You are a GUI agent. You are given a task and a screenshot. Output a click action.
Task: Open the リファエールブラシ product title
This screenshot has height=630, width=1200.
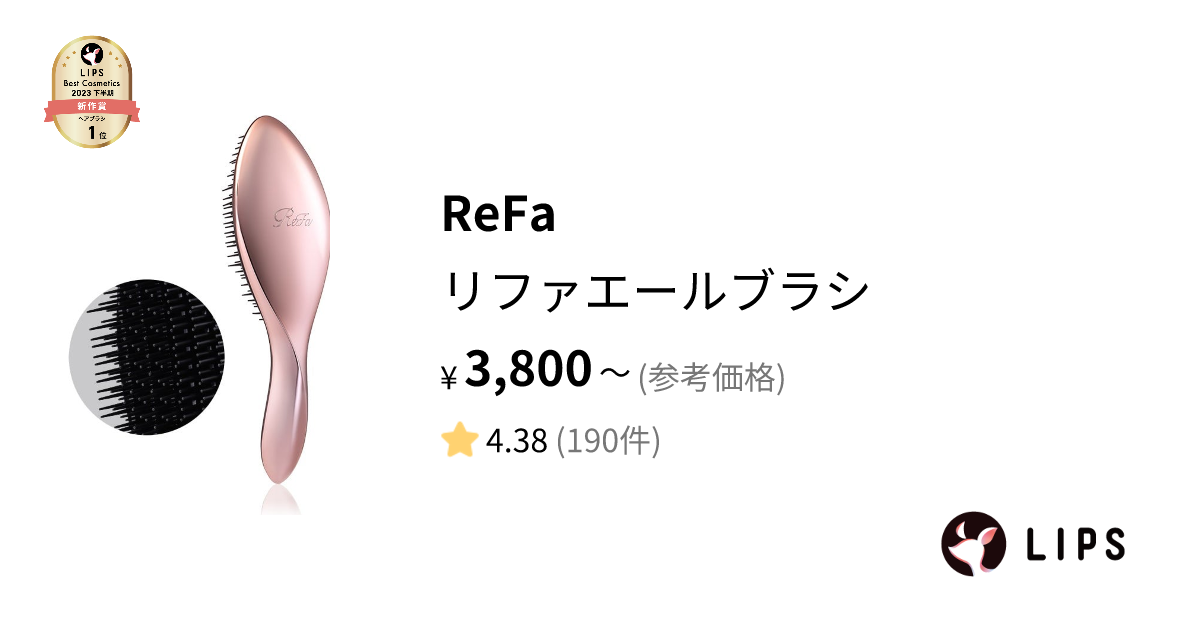pyautogui.click(x=655, y=293)
